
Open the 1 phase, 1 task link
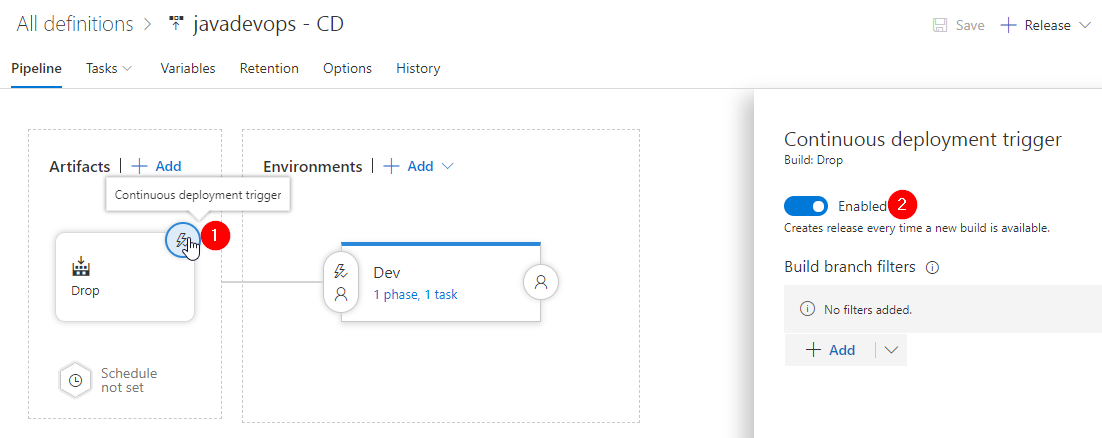click(x=415, y=295)
